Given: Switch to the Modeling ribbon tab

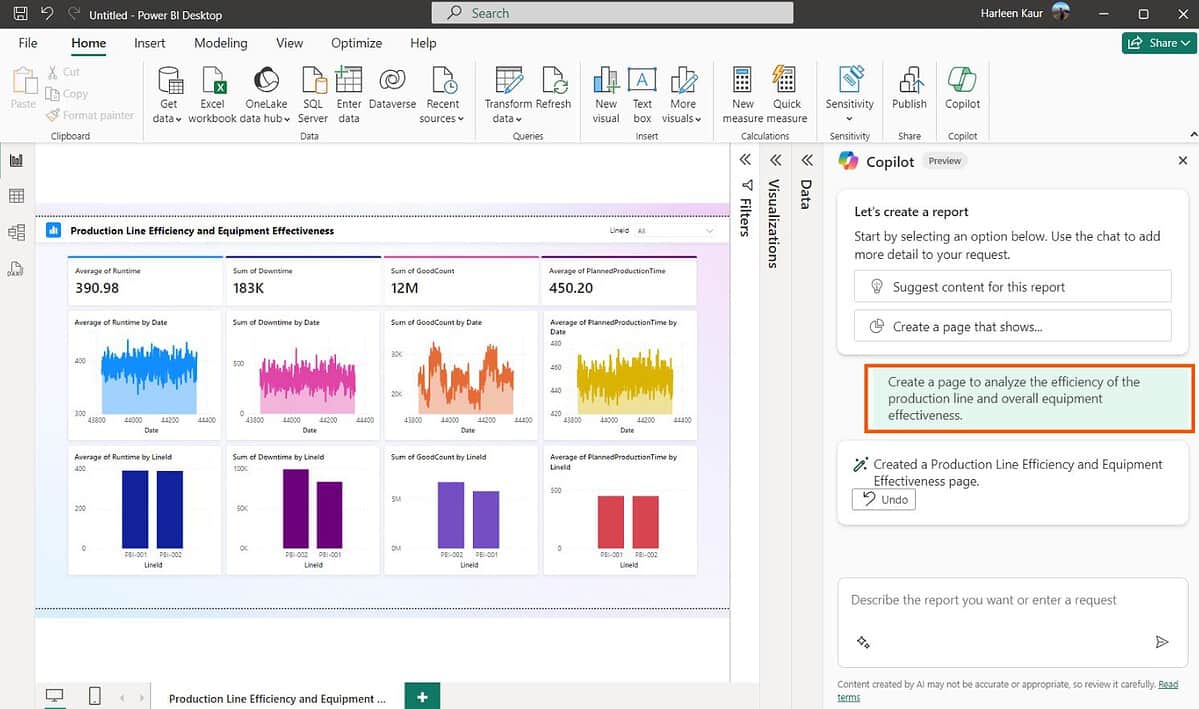Looking at the screenshot, I should (x=220, y=43).
